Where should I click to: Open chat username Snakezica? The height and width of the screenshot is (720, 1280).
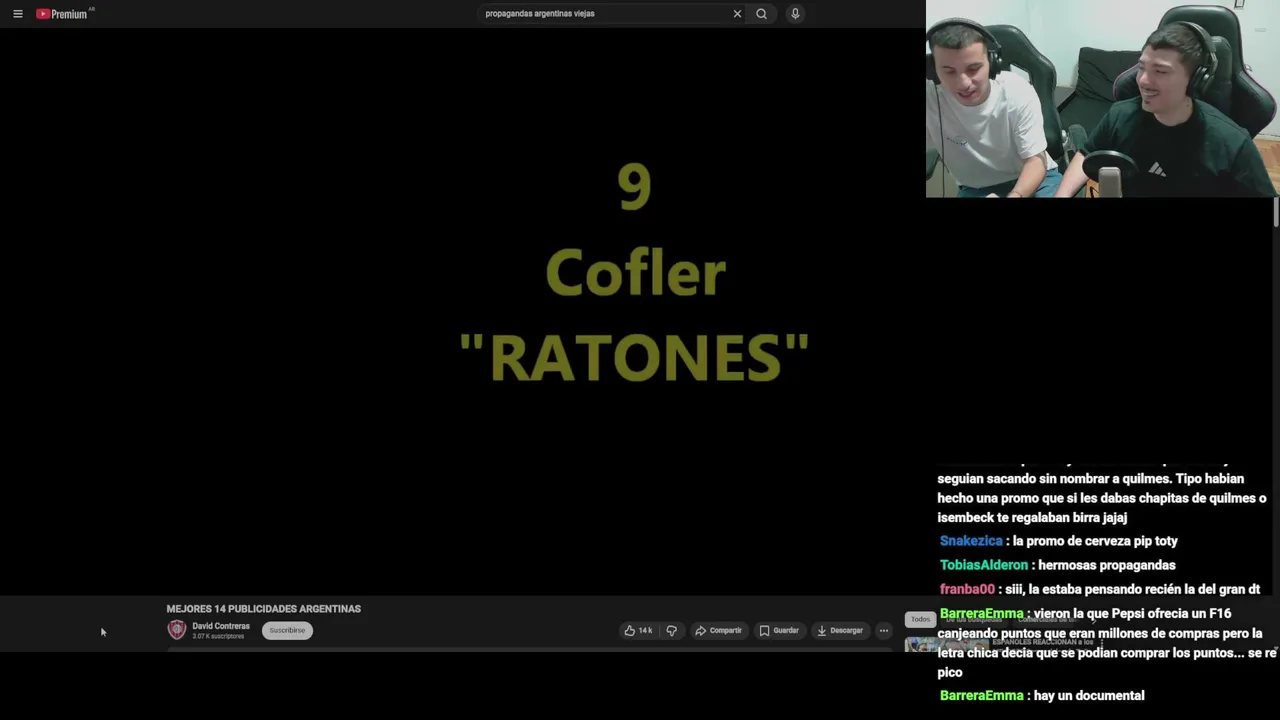pos(971,541)
